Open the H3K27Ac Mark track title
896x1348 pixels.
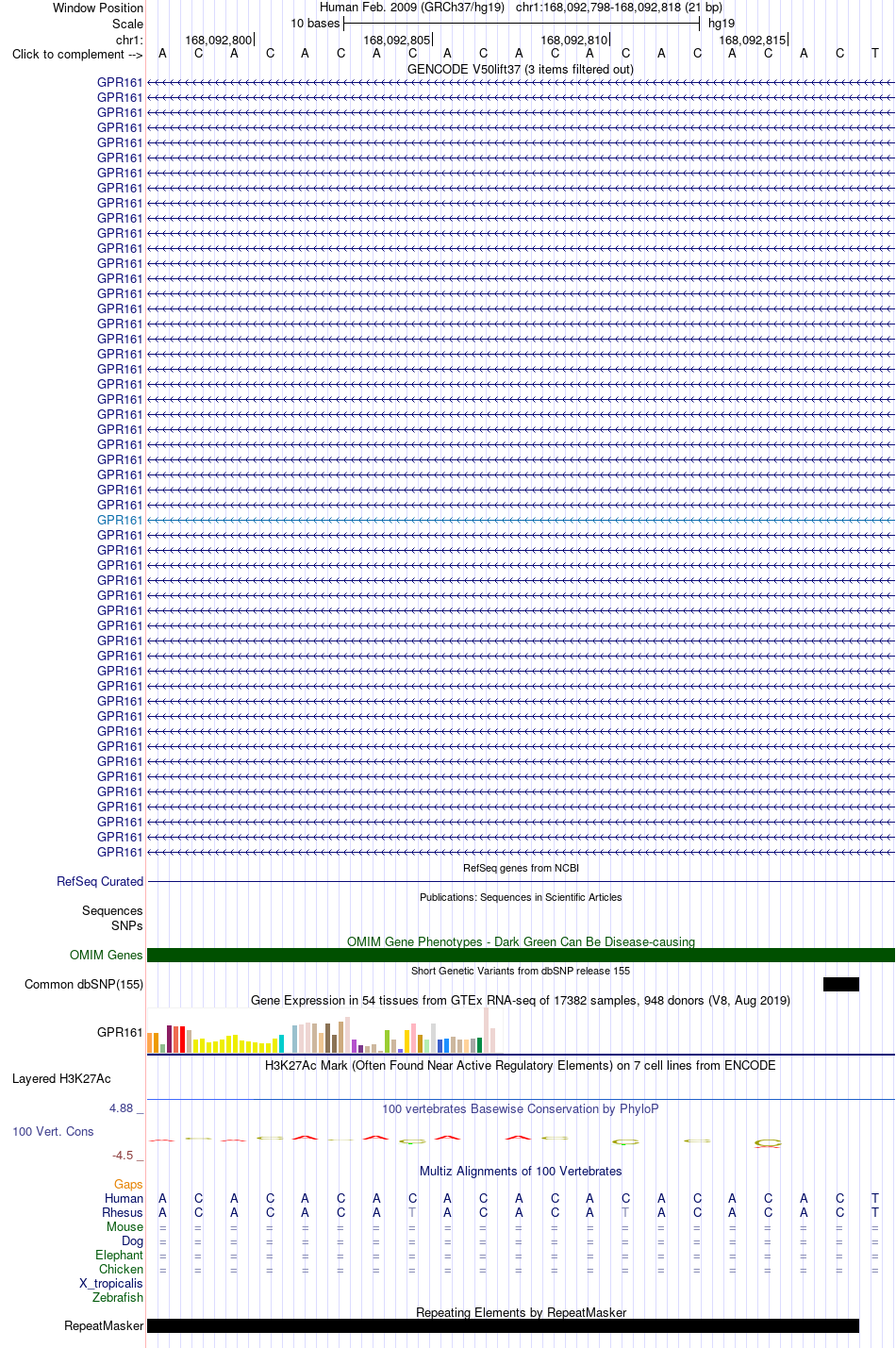pyautogui.click(x=521, y=1065)
